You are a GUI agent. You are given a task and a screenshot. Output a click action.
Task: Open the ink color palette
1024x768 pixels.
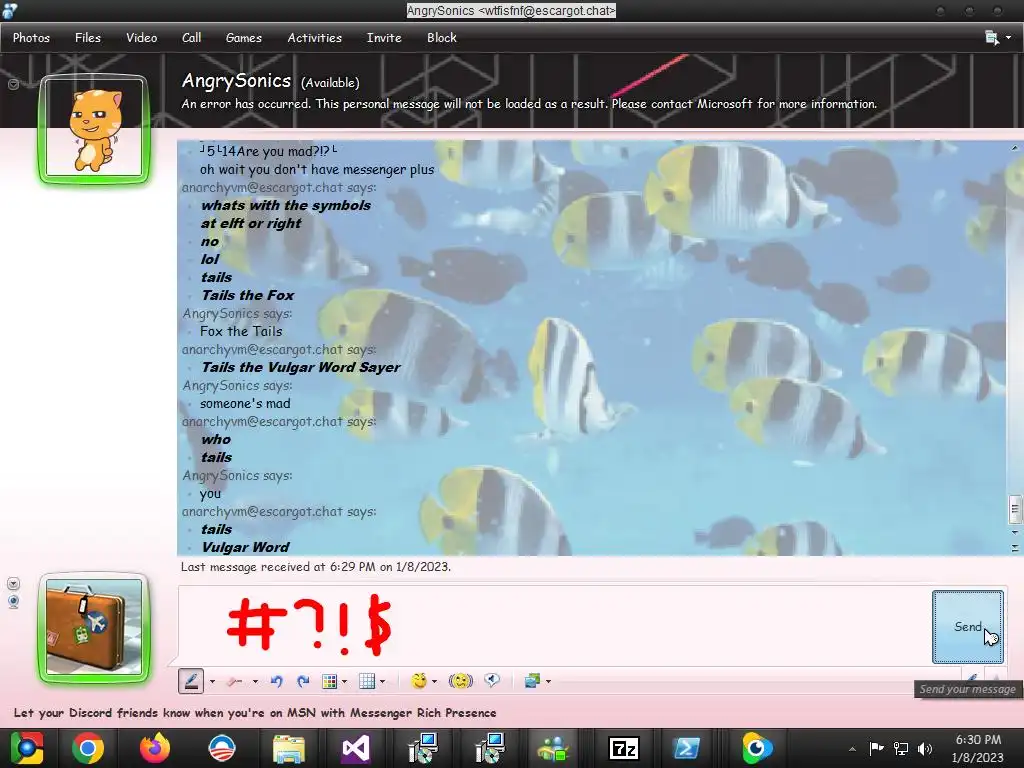point(329,682)
